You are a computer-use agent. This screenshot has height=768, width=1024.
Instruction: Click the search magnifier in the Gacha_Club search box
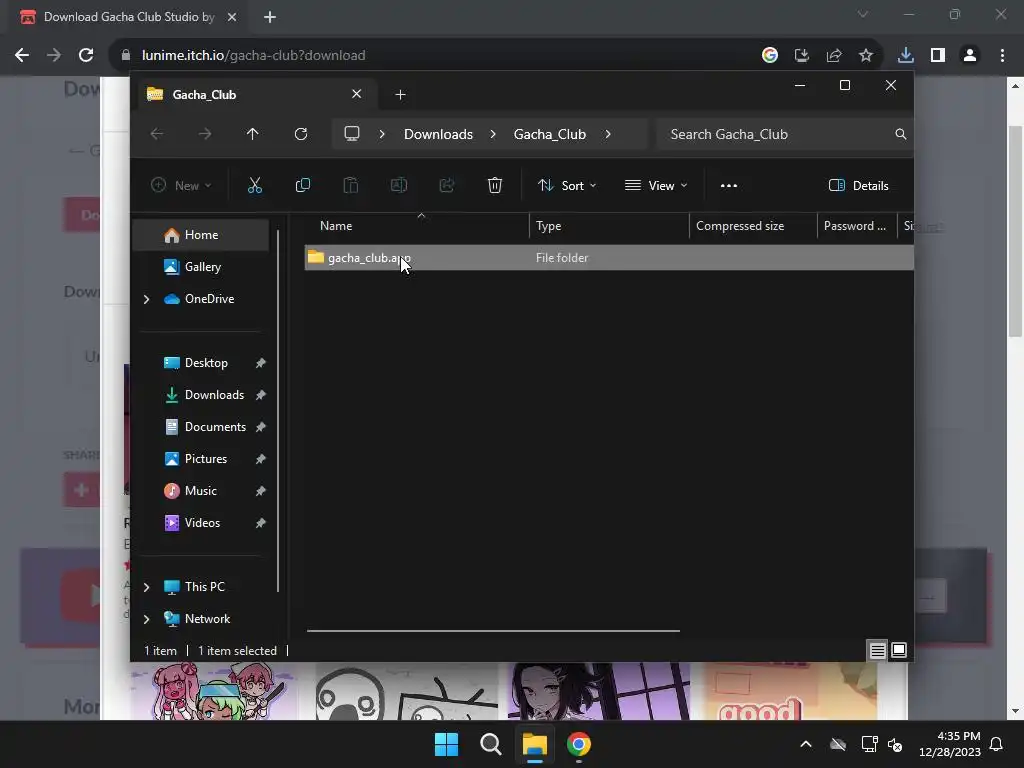click(901, 134)
